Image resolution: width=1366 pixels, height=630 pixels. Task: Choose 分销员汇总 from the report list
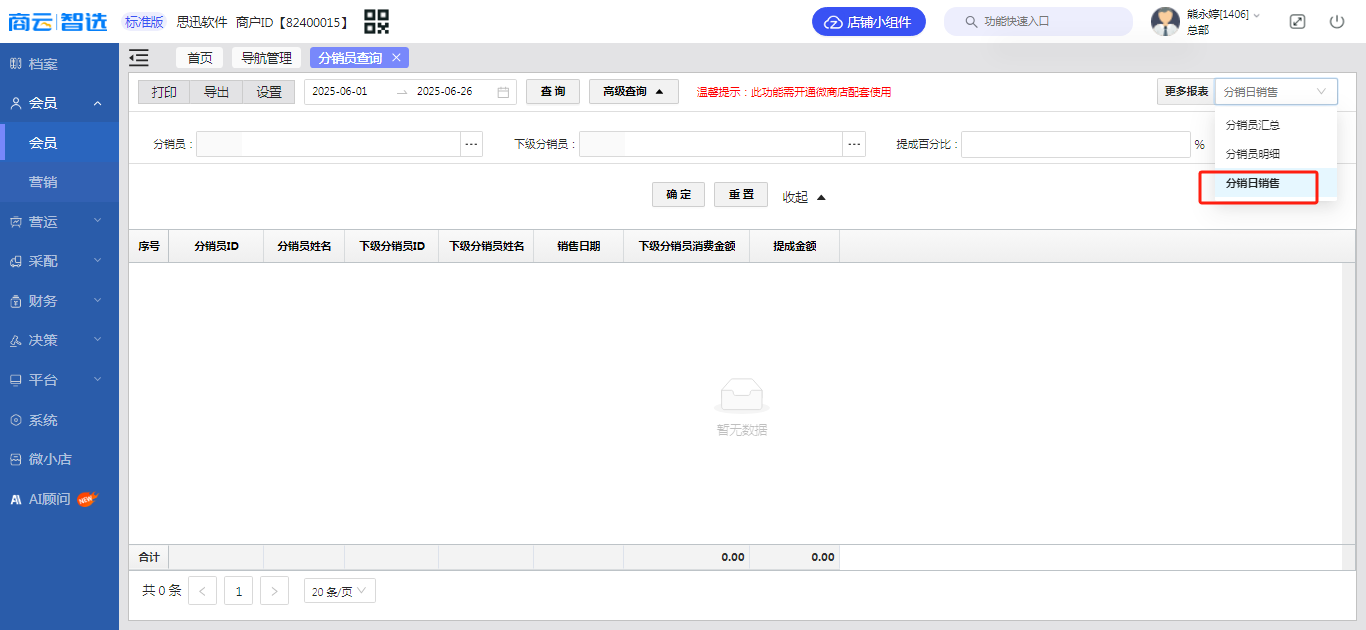[1276, 125]
